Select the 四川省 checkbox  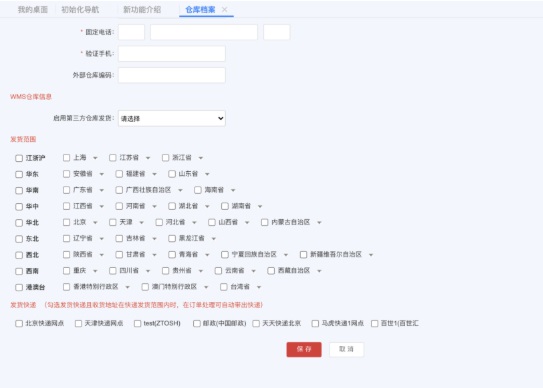coord(113,271)
